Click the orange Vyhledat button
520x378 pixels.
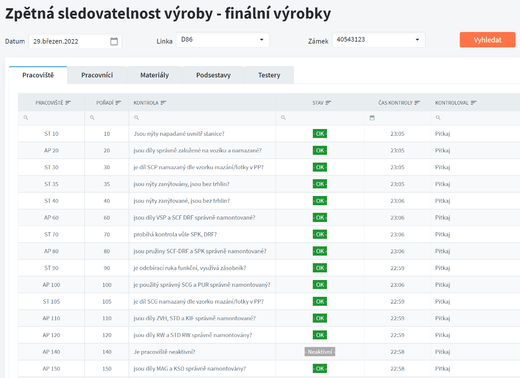point(487,40)
